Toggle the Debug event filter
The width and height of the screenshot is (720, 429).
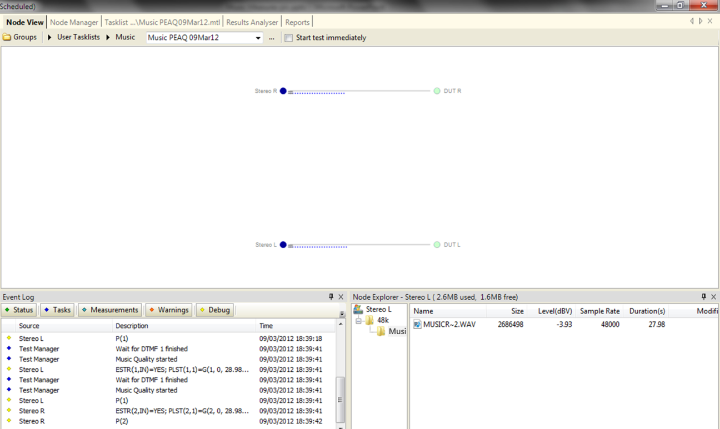(214, 310)
